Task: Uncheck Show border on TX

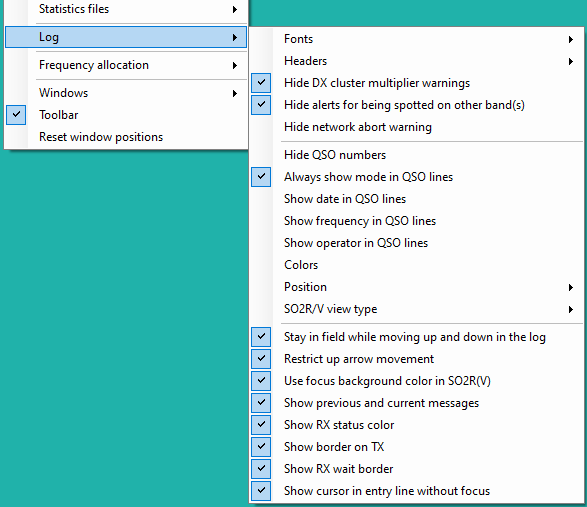Action: (416, 447)
